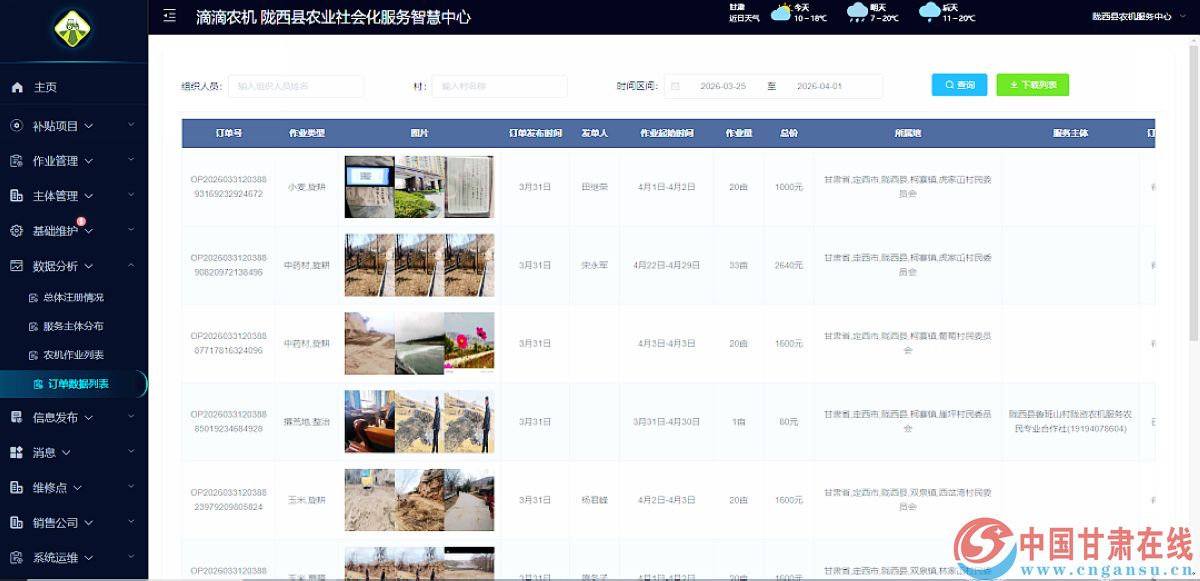
Task: Click the 基础维护 gear icon
Action: [x=17, y=231]
